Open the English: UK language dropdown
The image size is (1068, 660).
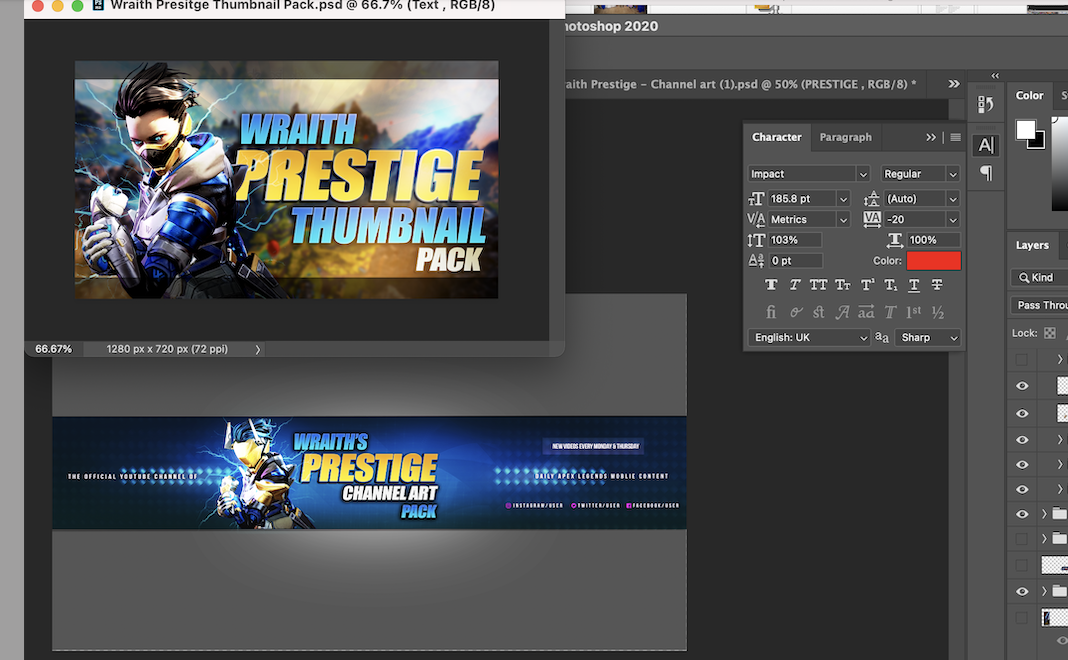(x=809, y=337)
